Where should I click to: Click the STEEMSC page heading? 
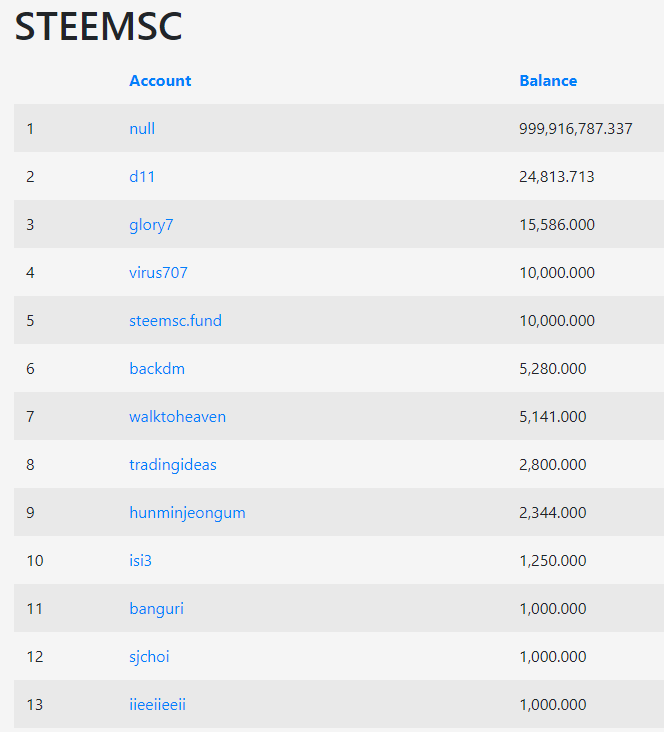99,26
